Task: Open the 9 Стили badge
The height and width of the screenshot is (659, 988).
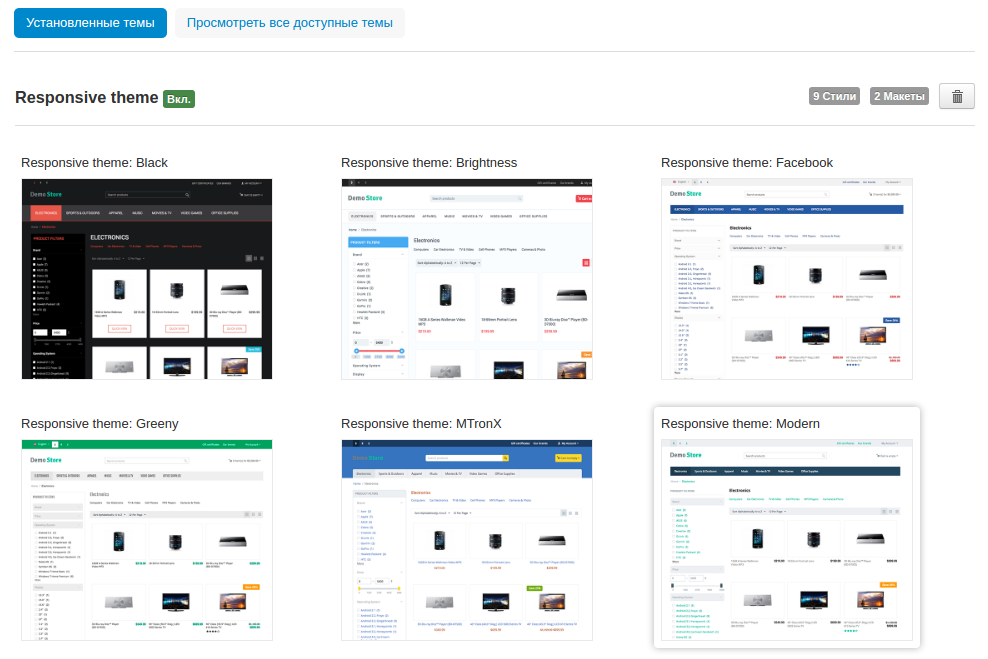Action: click(x=834, y=97)
